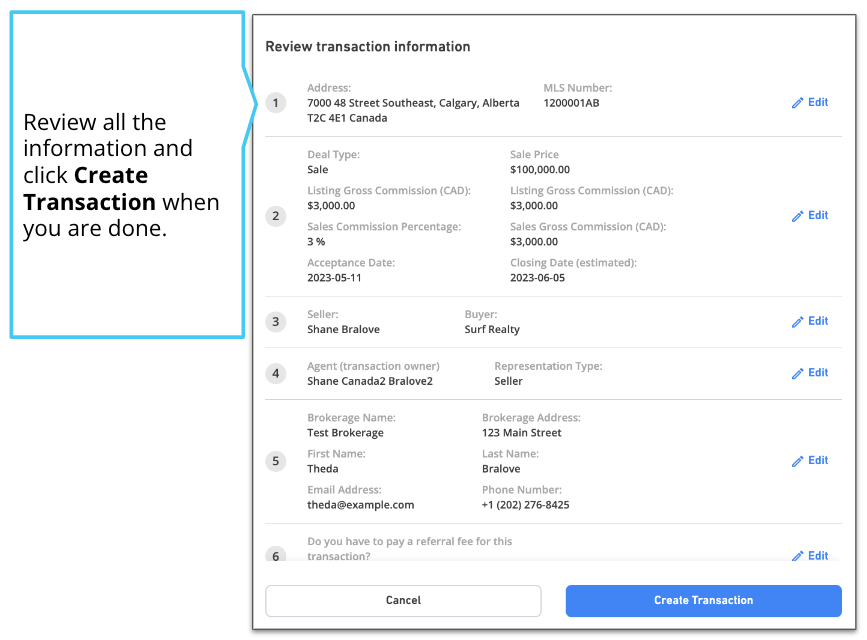Click the 'Sales Gross Commission (CAD):' label
The height and width of the screenshot is (640, 867).
[x=588, y=227]
